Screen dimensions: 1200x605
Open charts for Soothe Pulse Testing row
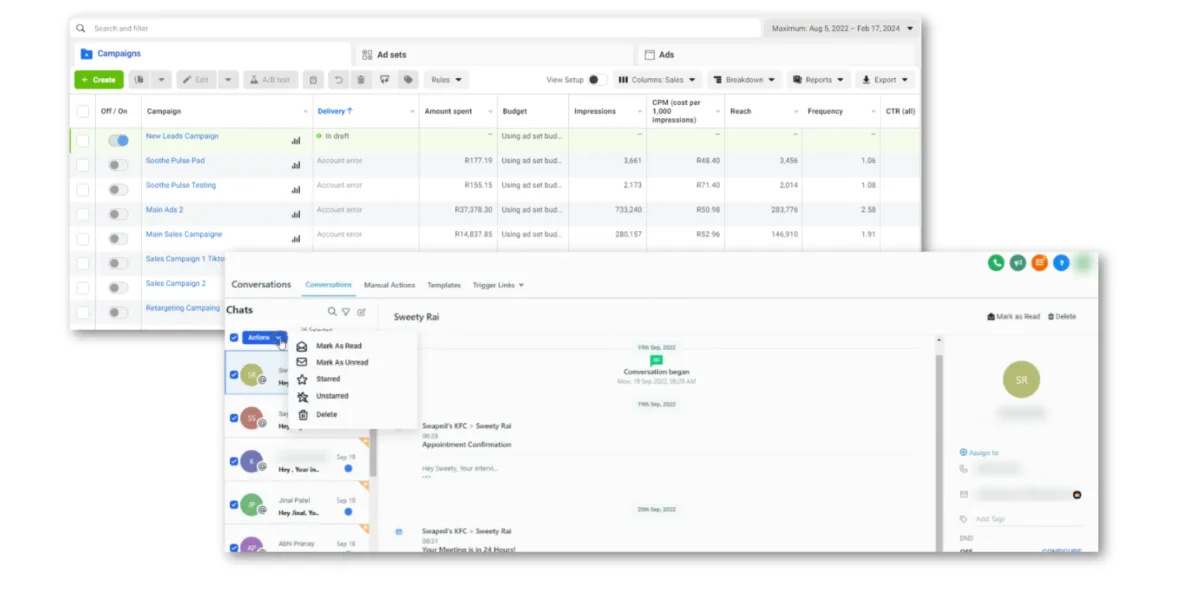(296, 190)
